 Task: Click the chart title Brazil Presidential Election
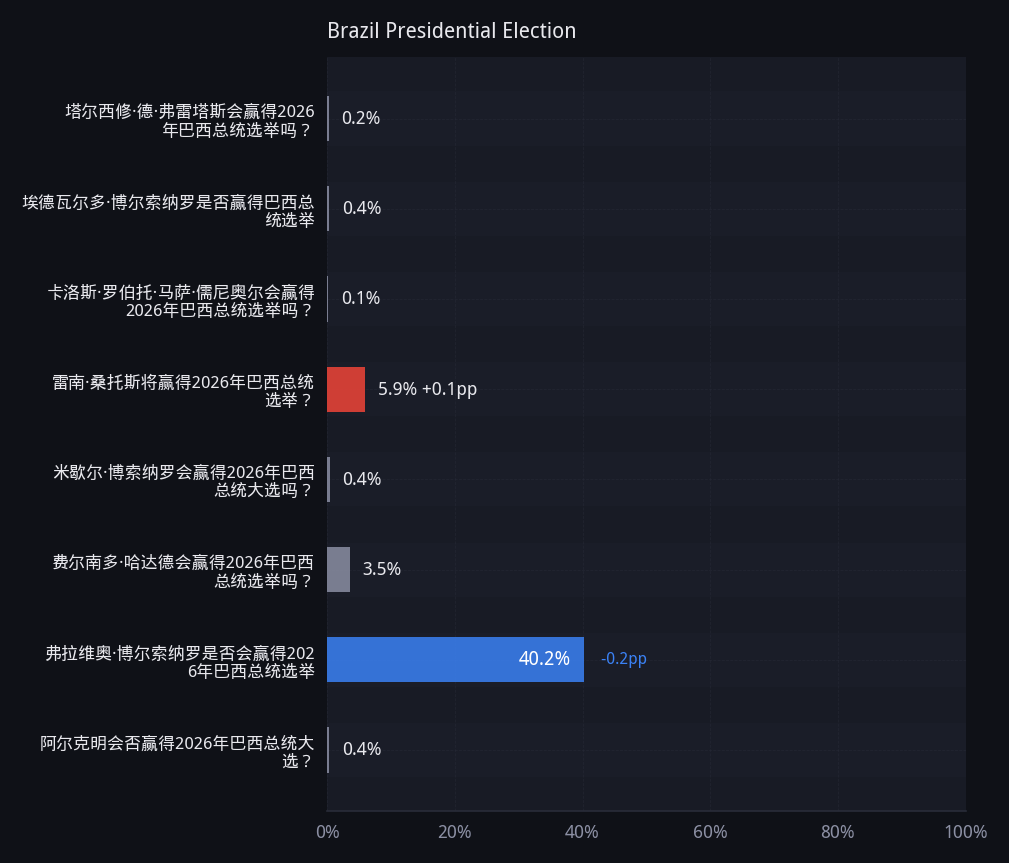coord(451,31)
